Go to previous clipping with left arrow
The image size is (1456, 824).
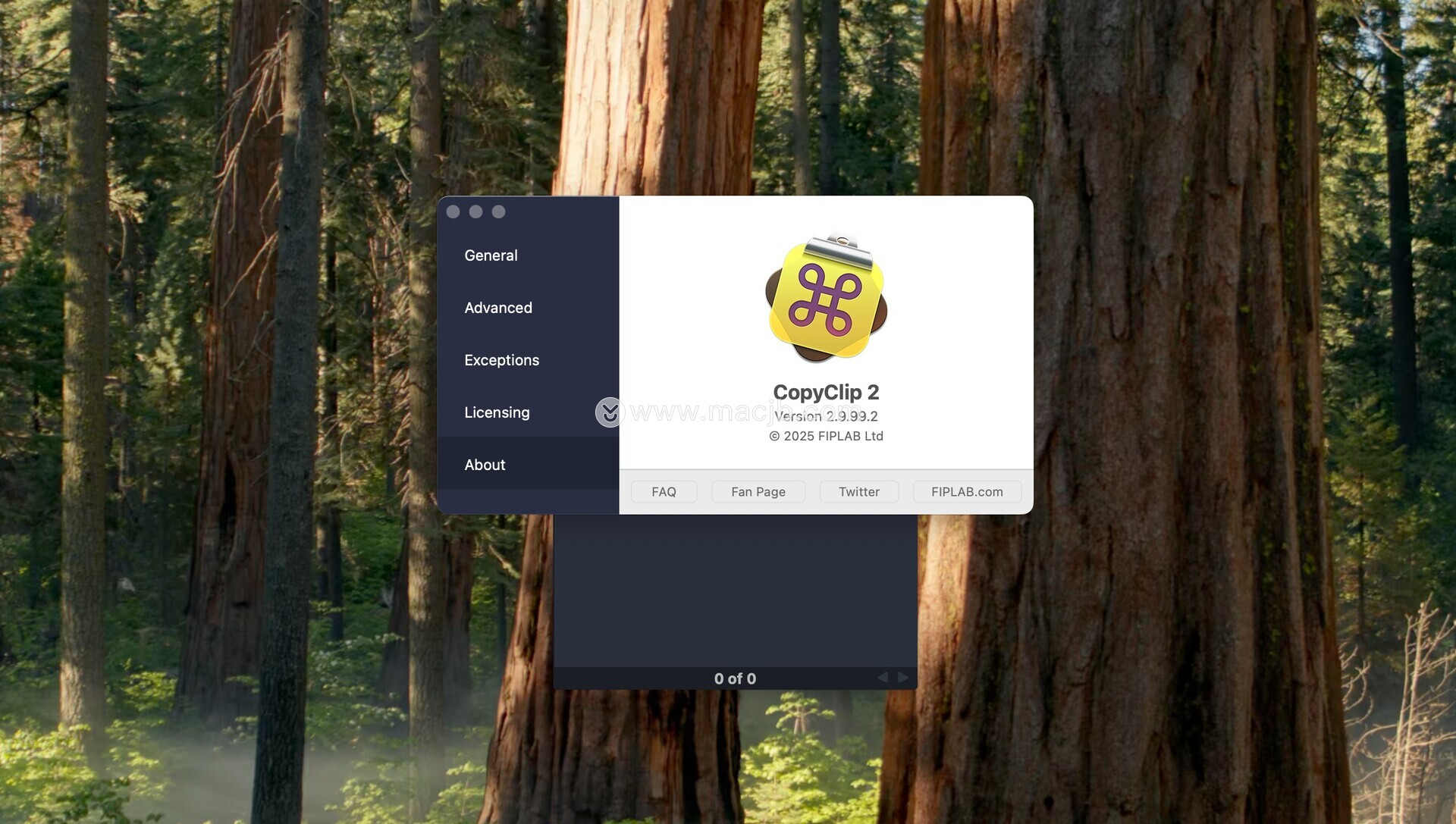click(x=883, y=678)
